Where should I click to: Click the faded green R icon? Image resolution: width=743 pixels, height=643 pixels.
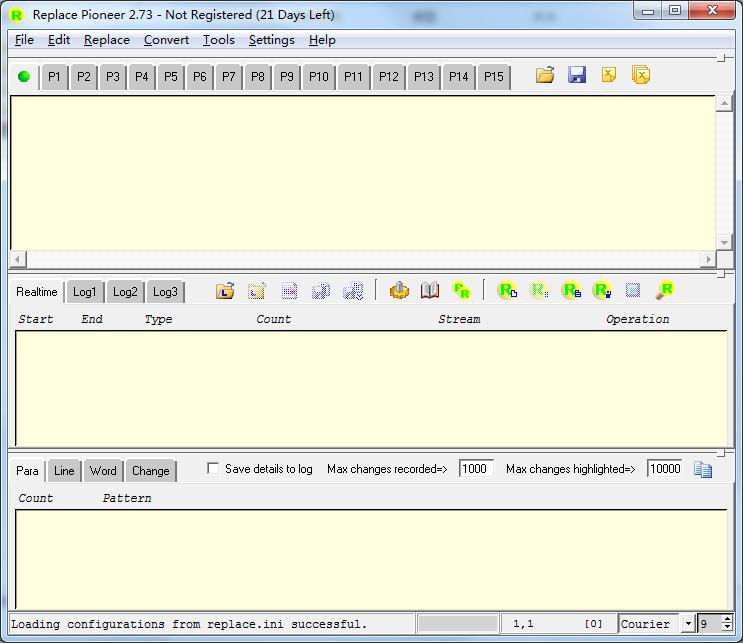pos(539,290)
